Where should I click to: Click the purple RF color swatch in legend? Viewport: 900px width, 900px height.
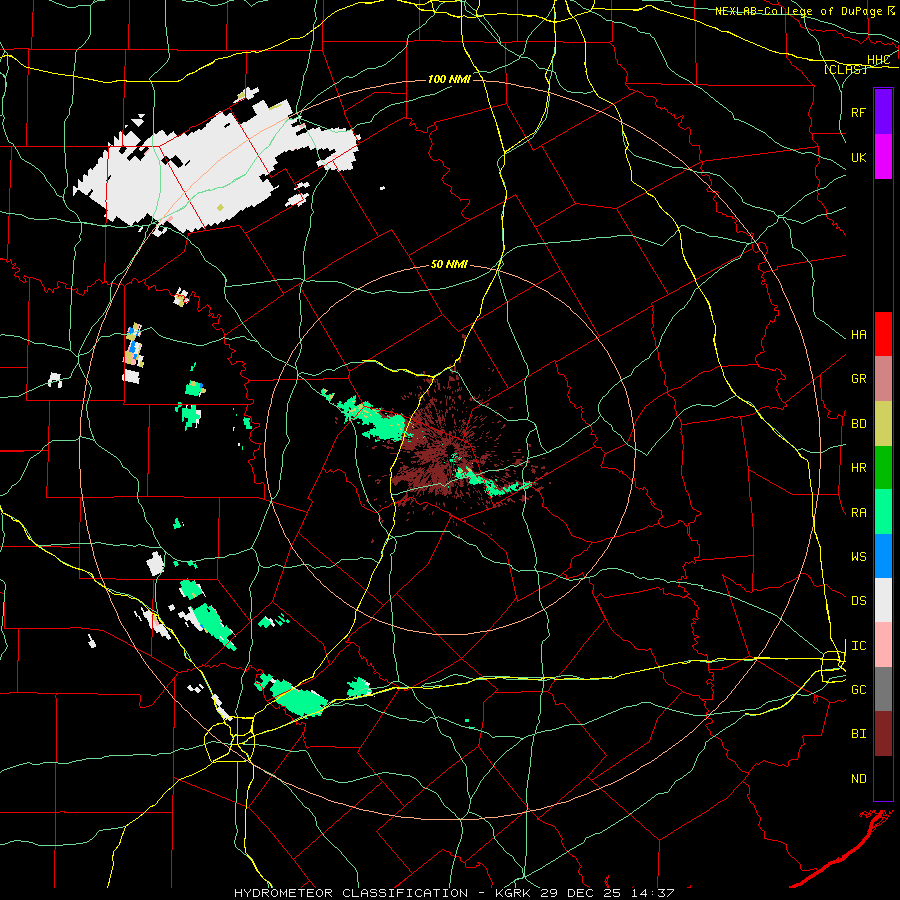click(x=883, y=112)
